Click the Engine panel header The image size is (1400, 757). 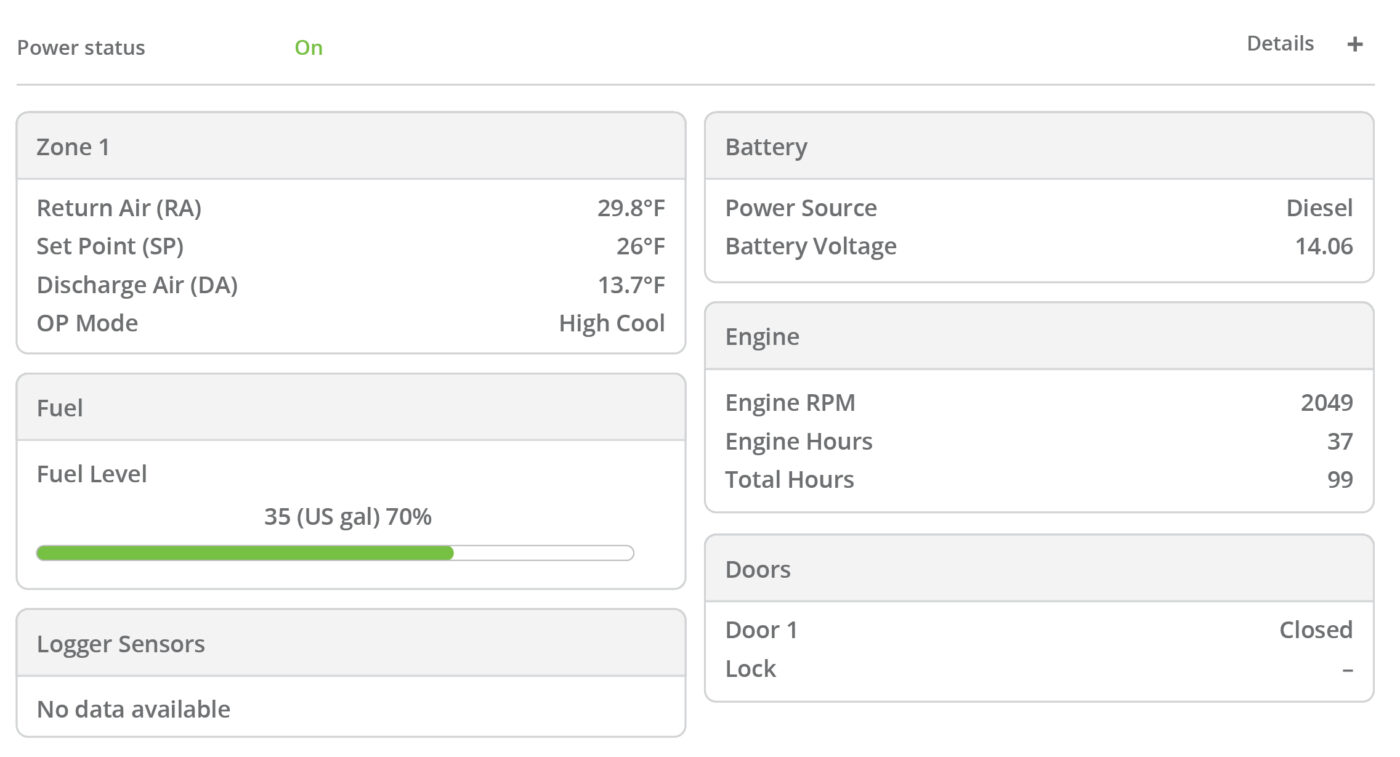1039,337
